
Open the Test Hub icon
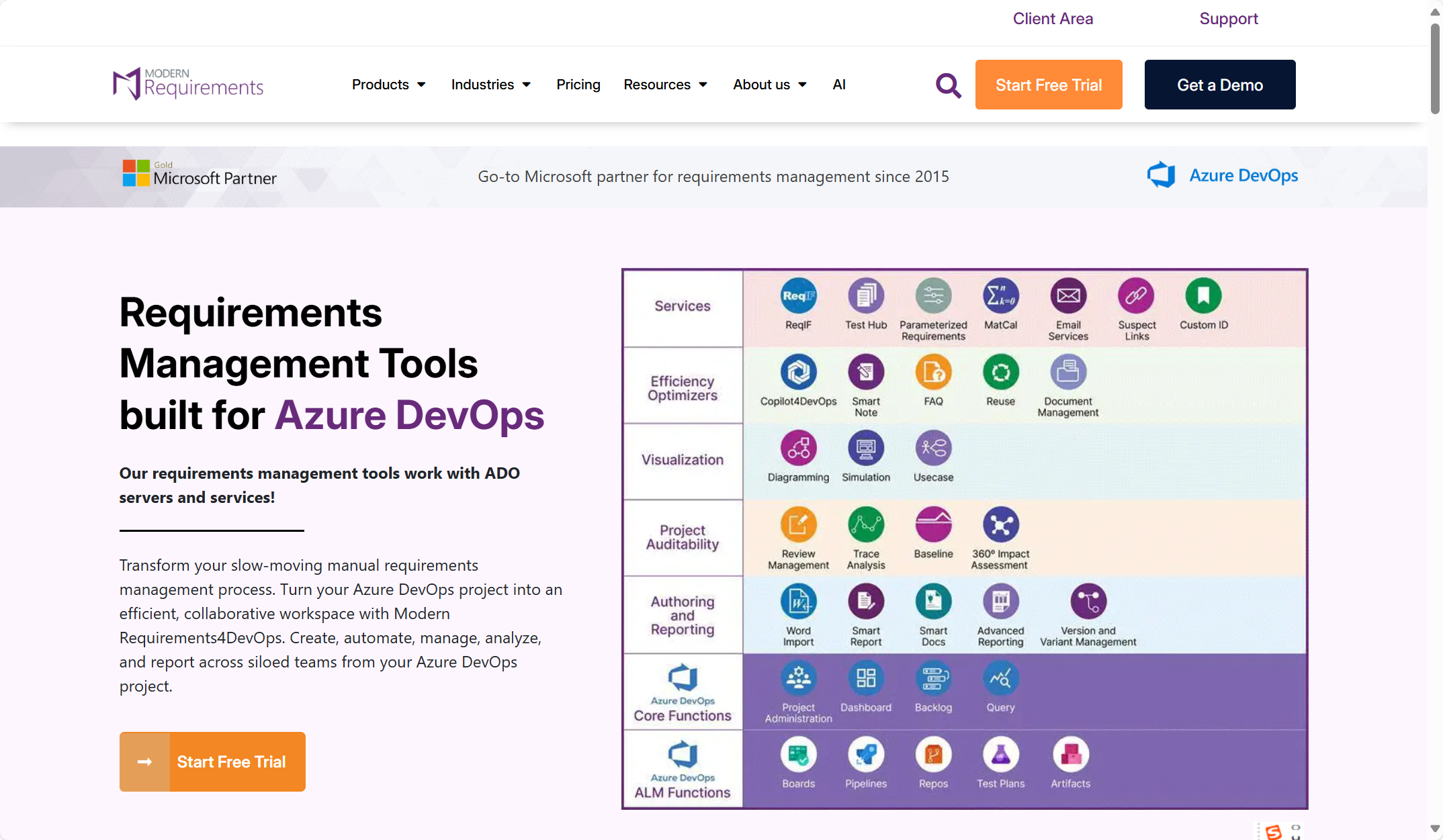(x=866, y=296)
